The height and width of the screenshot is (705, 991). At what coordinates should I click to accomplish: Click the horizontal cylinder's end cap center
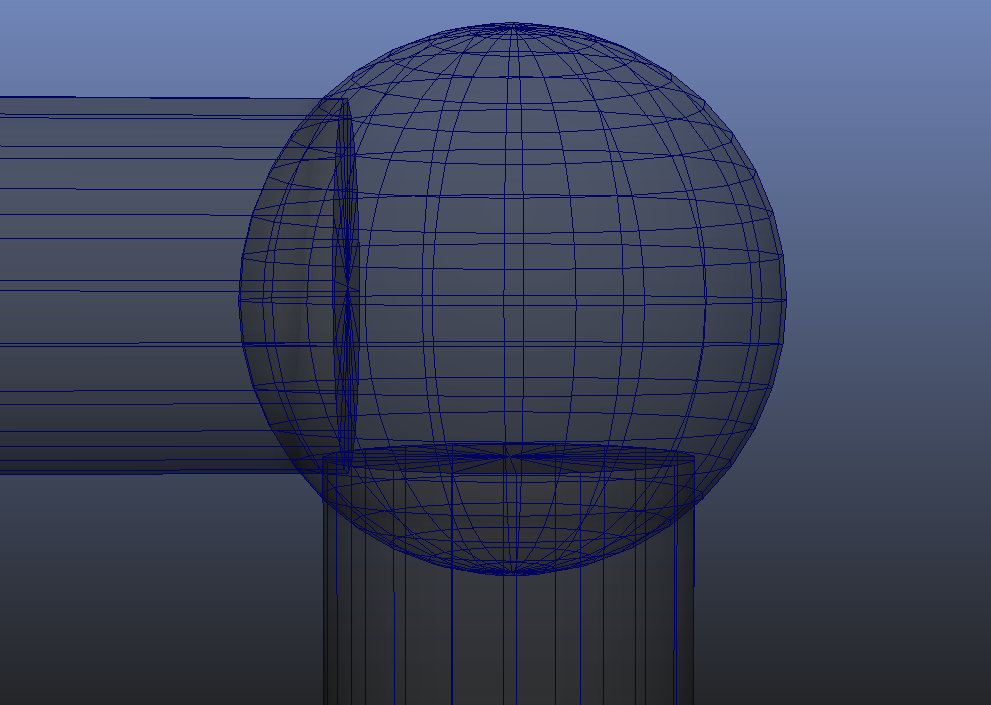[x=347, y=290]
